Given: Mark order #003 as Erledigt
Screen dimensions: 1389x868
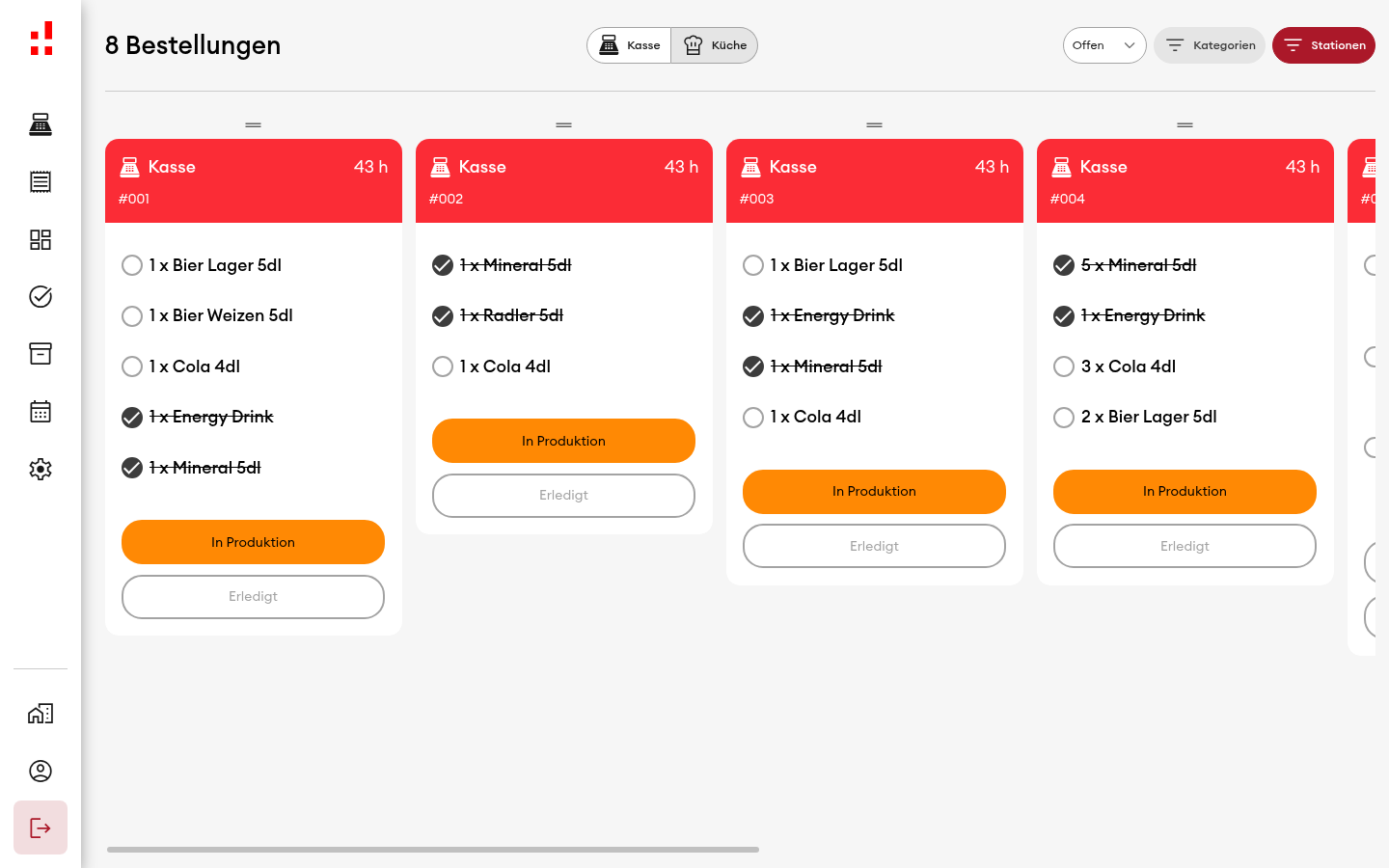Looking at the screenshot, I should click(x=874, y=546).
